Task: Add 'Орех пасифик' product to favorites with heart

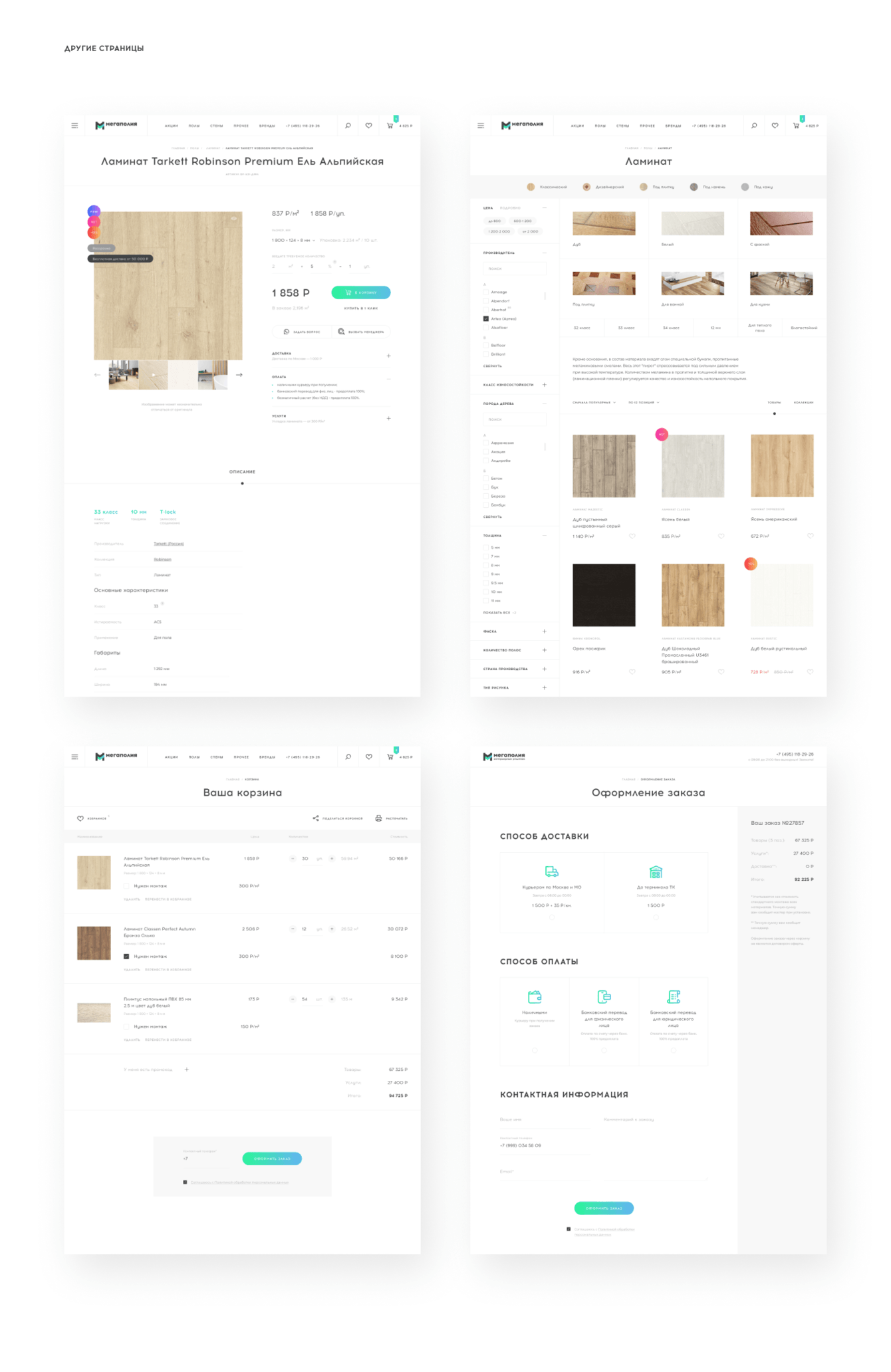Action: (632, 671)
